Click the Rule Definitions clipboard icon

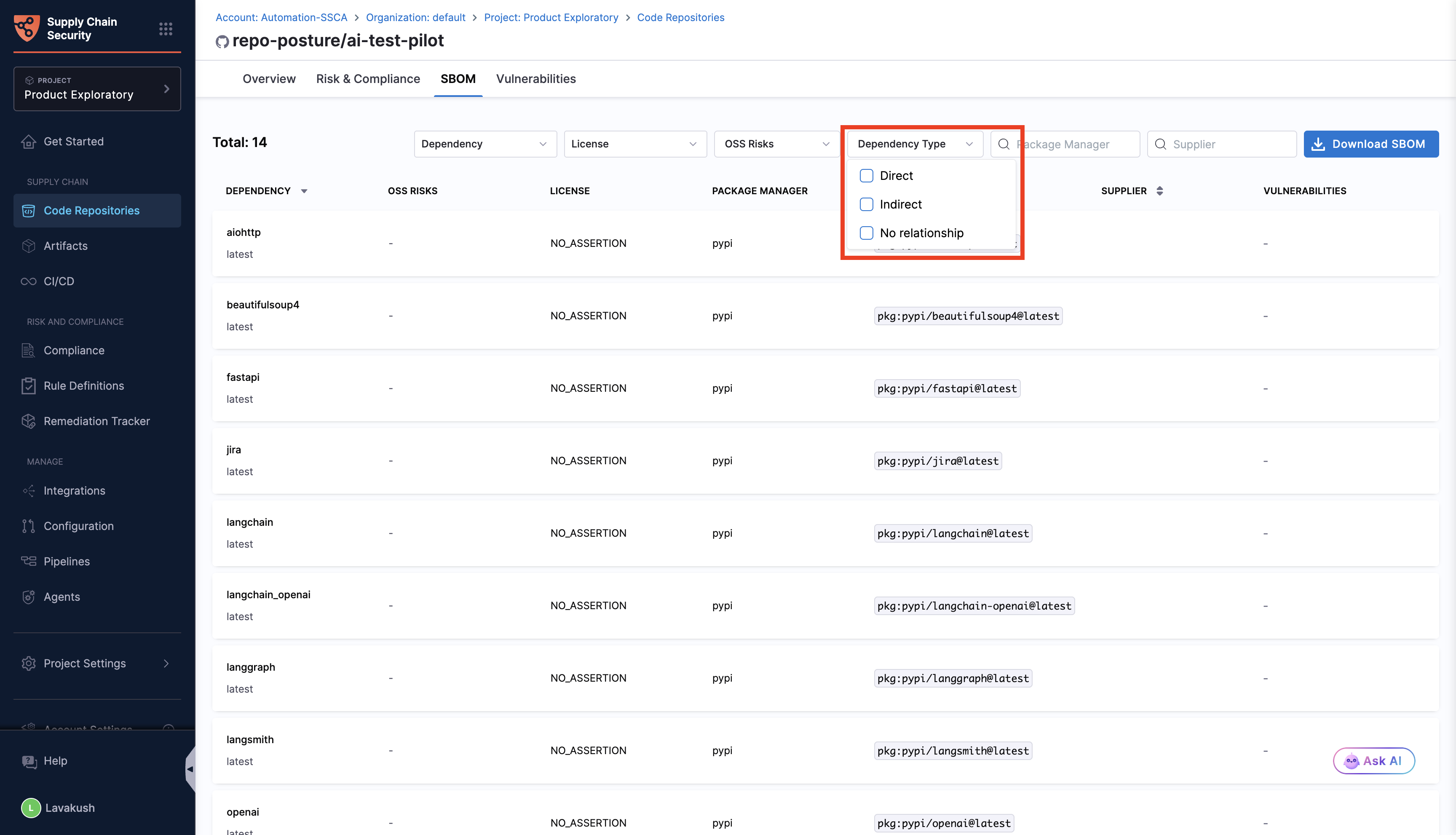click(29, 386)
